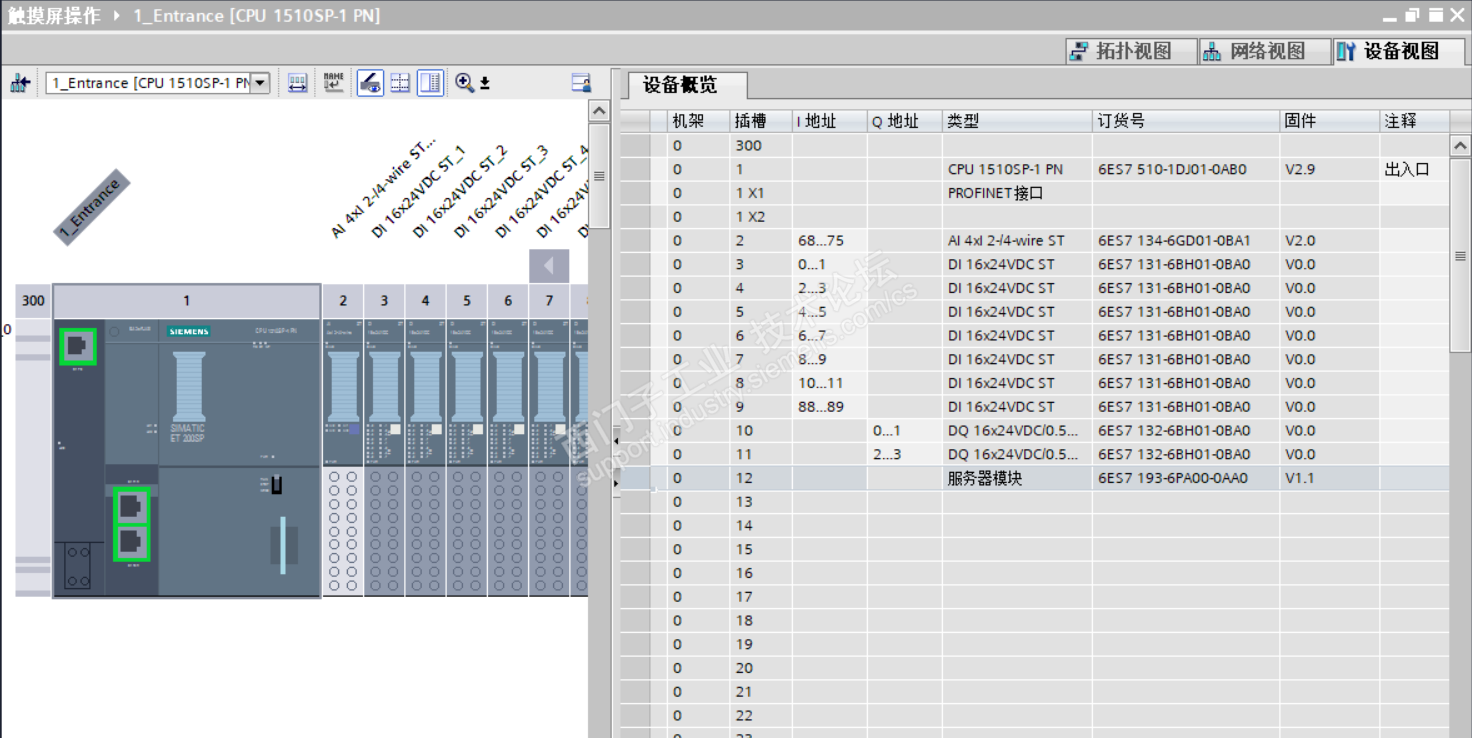The width and height of the screenshot is (1472, 738).
Task: Click the lower of the two stacked green ports
Action: tap(131, 543)
